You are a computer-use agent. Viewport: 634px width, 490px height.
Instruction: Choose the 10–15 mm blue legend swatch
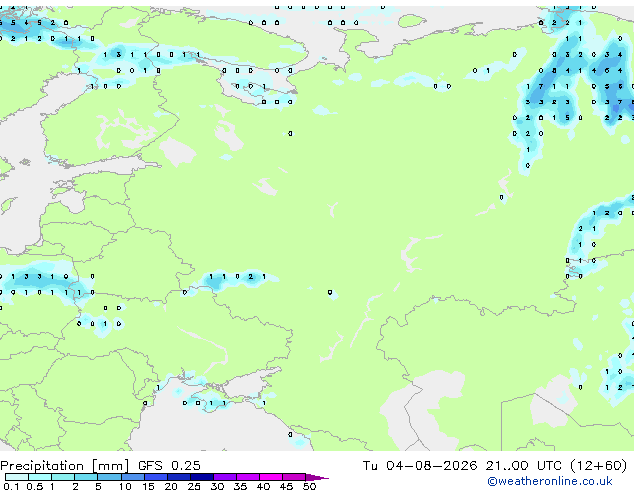point(133,477)
